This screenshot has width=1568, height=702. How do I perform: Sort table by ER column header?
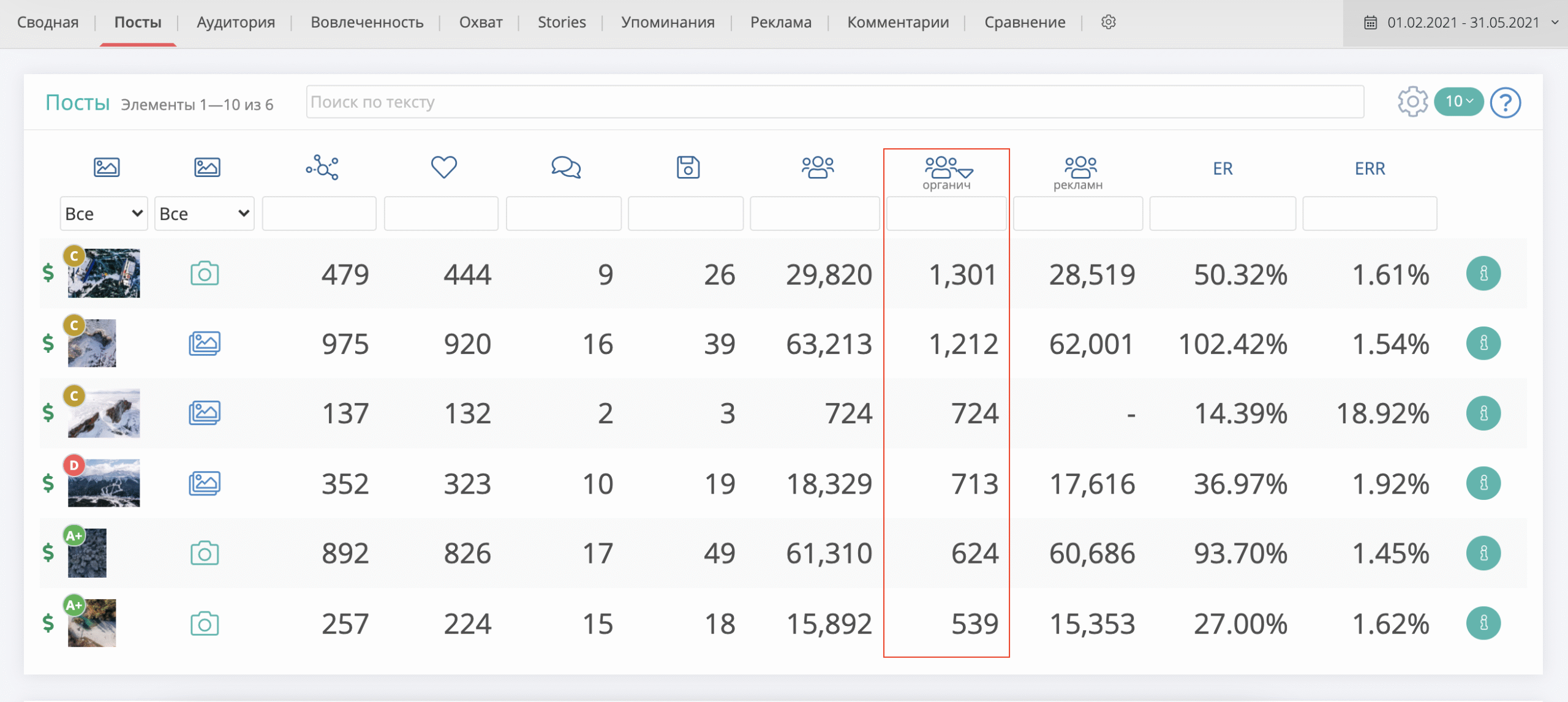pos(1223,168)
